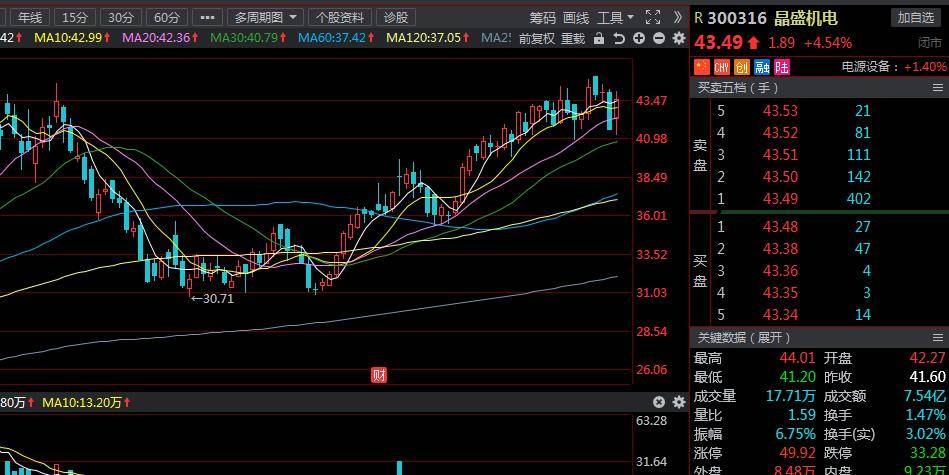Viewport: 949px width, 475px height.
Task: Click the undo arrow icon in chart toolbar
Action: [619, 38]
